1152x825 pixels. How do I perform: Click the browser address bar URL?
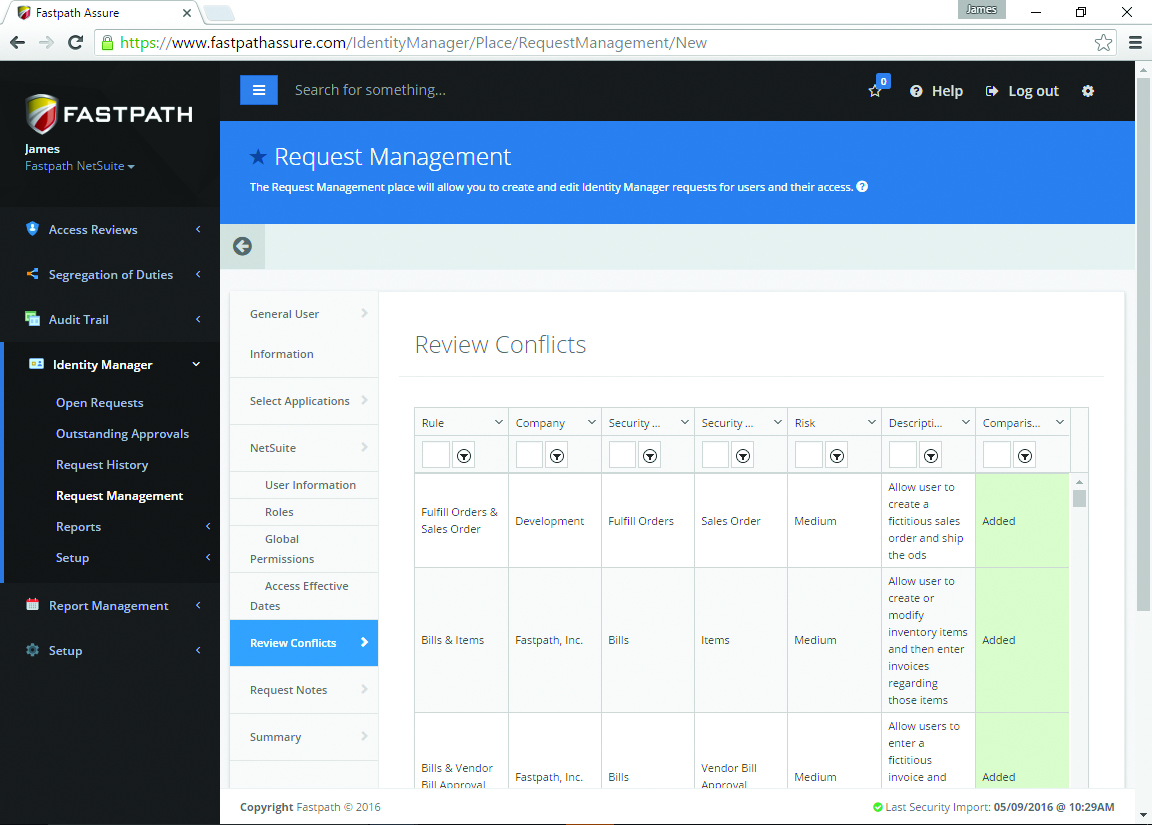414,43
